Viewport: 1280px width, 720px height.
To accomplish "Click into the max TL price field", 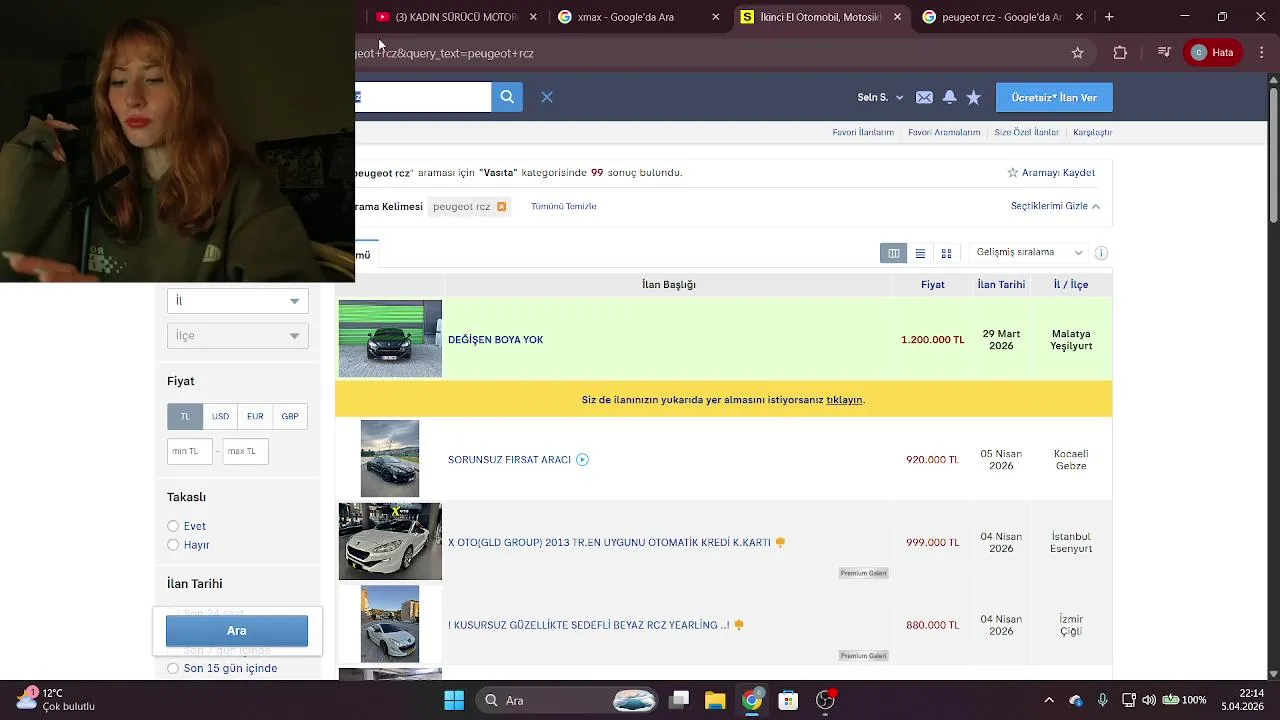I will point(245,451).
